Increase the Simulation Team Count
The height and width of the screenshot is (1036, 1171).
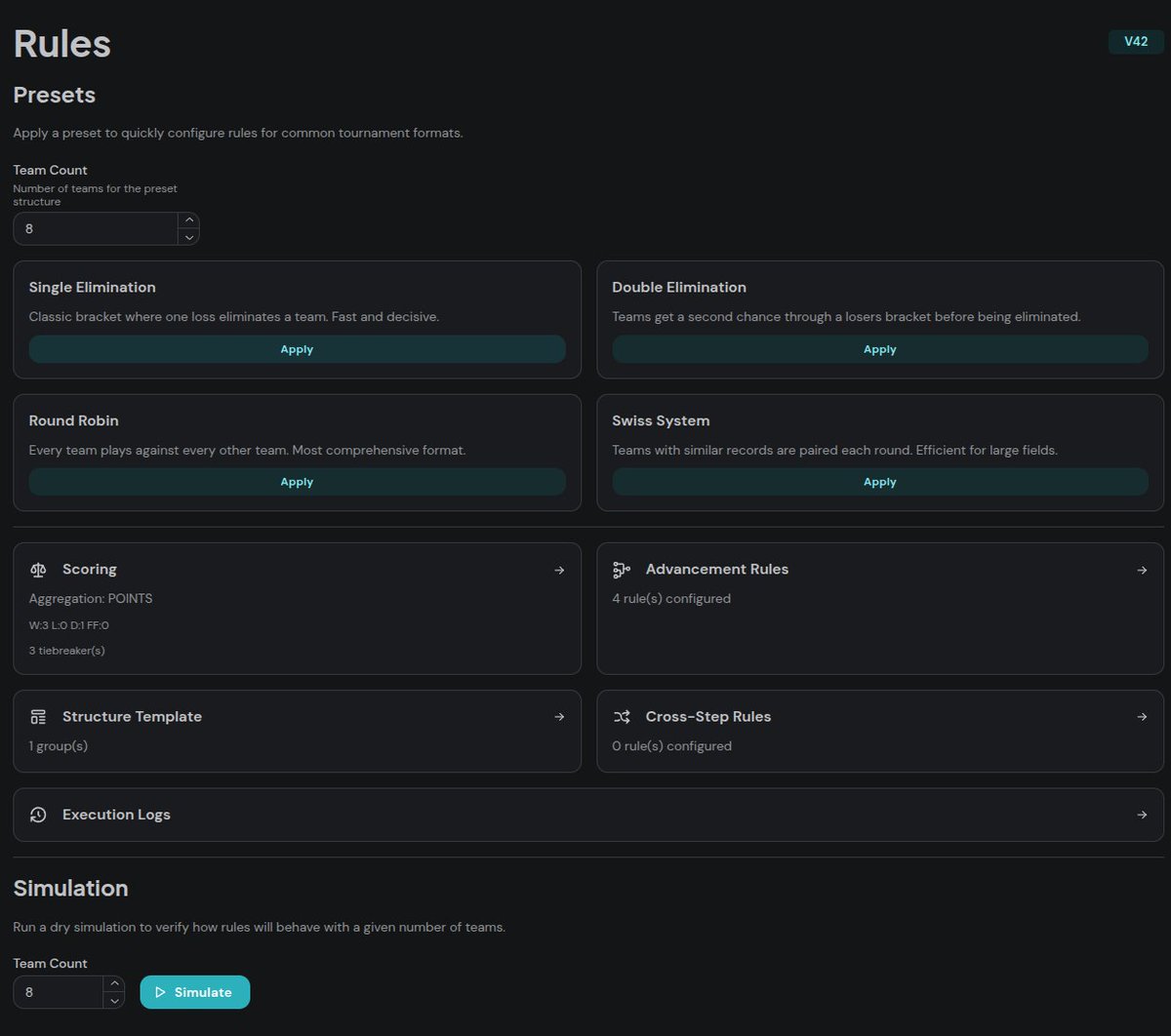click(x=114, y=984)
